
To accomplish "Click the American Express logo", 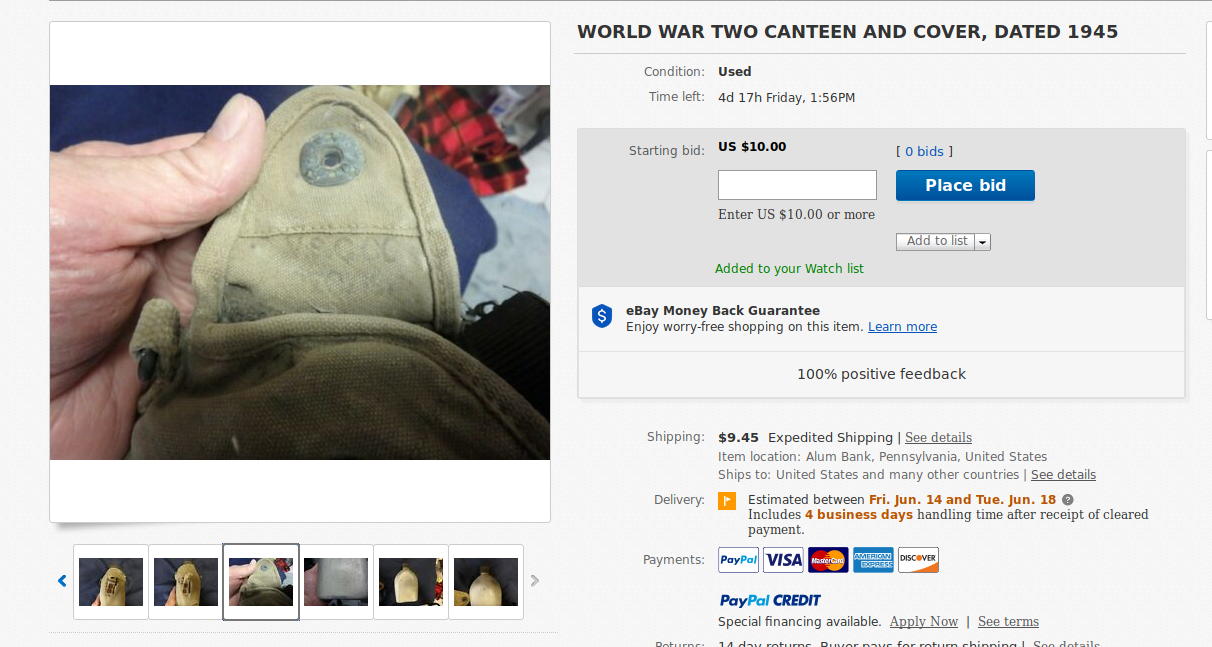I will (x=873, y=560).
